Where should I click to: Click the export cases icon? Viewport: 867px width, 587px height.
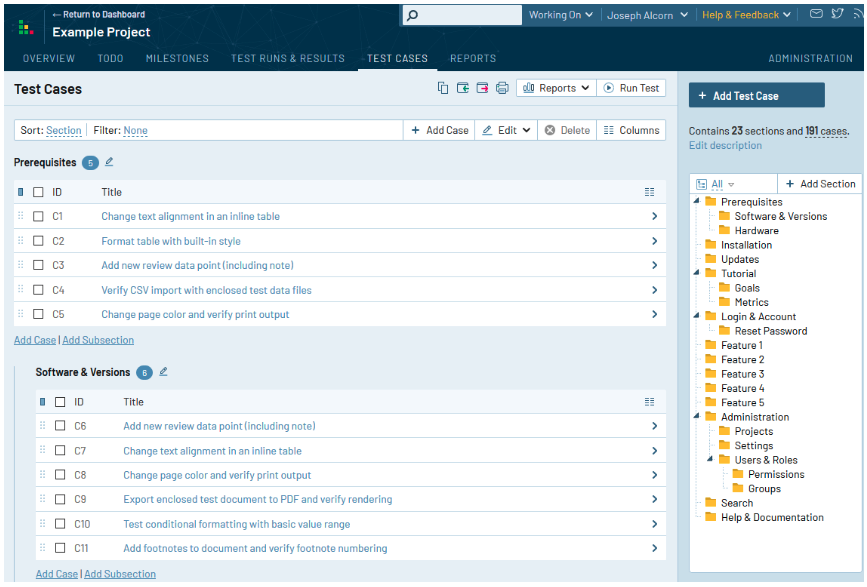[x=482, y=88]
